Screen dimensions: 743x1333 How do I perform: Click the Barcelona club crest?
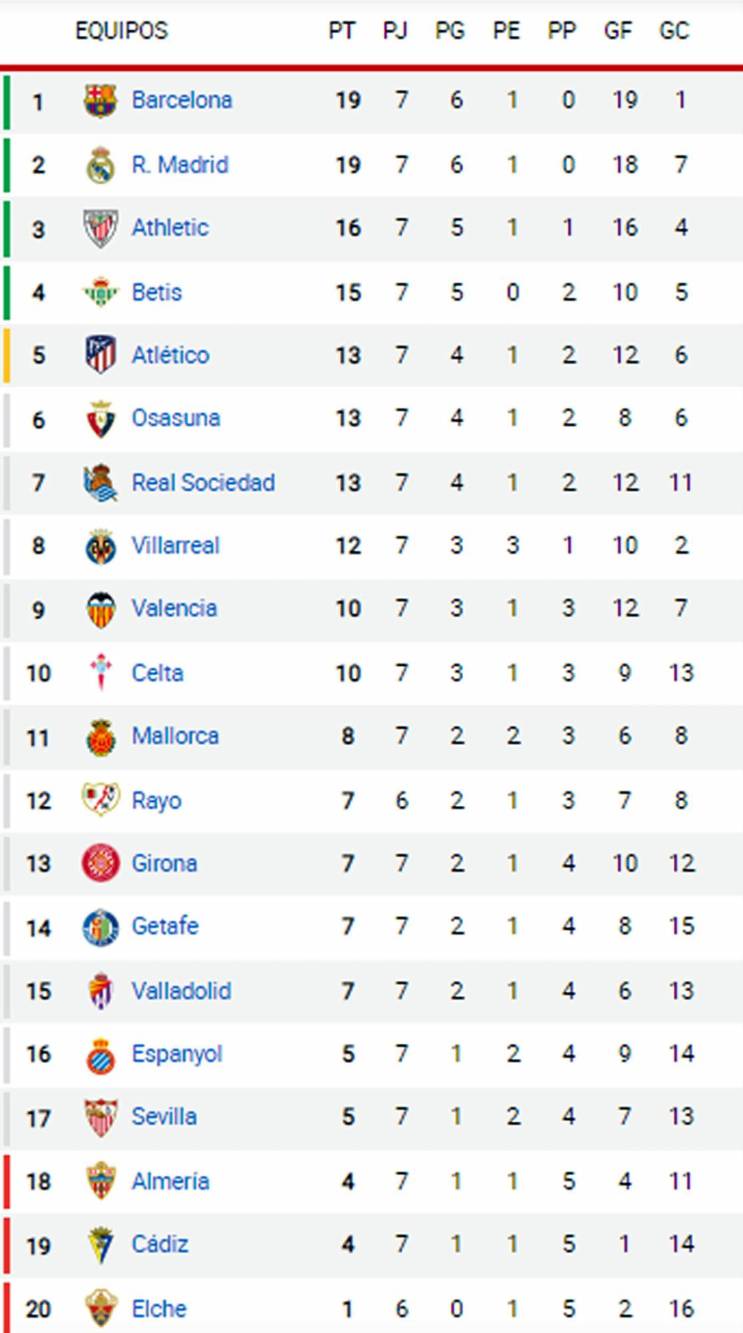(97, 99)
